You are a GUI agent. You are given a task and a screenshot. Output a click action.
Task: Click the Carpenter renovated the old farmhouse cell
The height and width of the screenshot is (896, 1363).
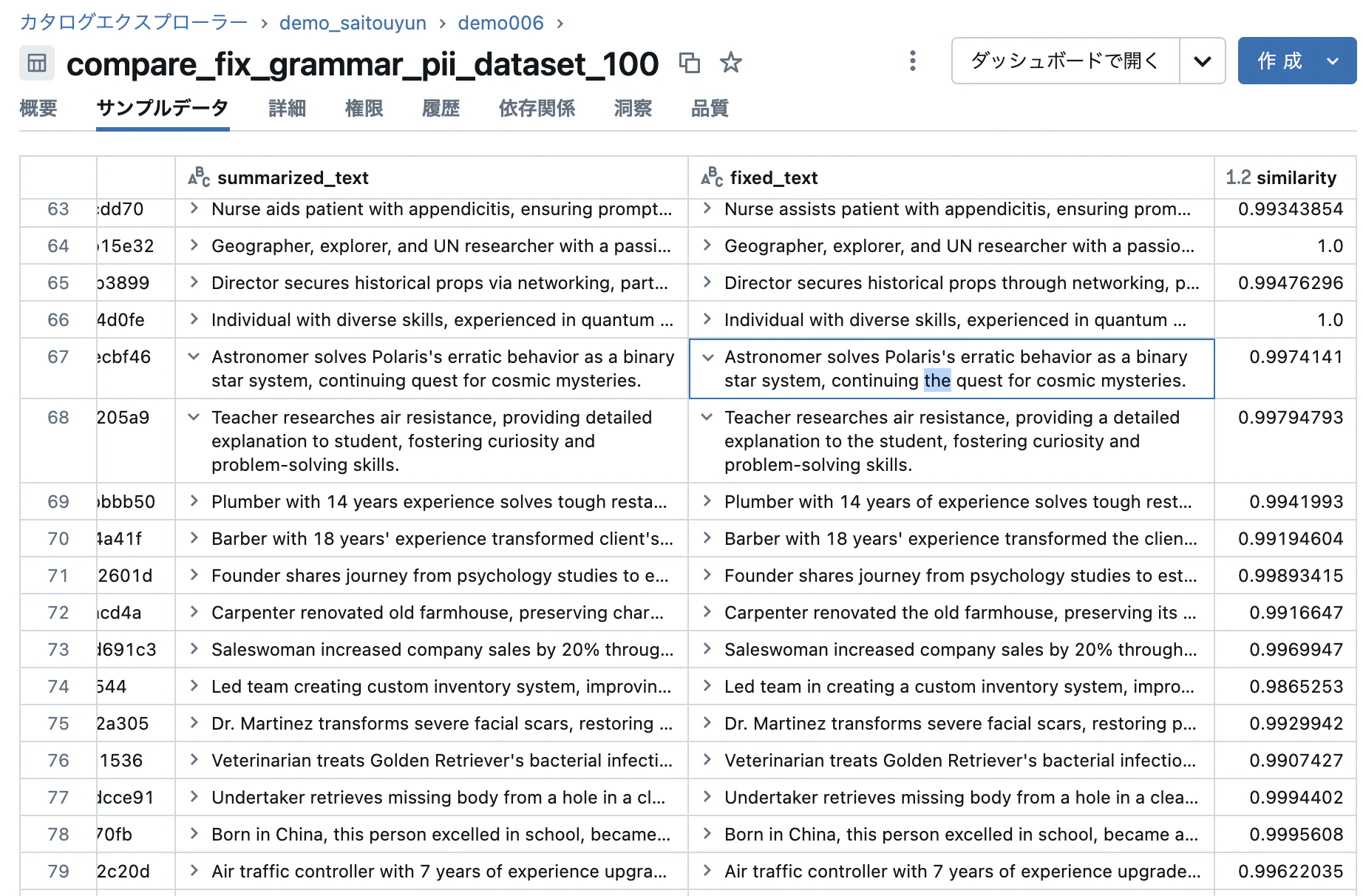[x=951, y=613]
